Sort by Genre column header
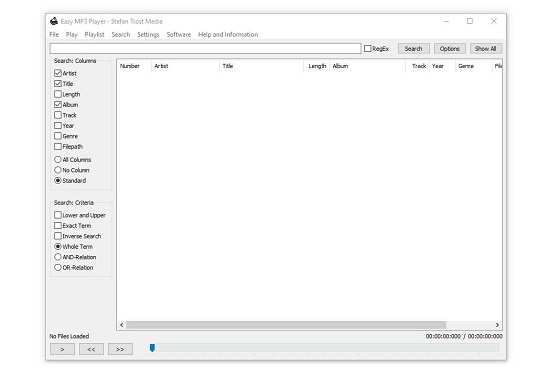550x376 pixels. point(474,66)
